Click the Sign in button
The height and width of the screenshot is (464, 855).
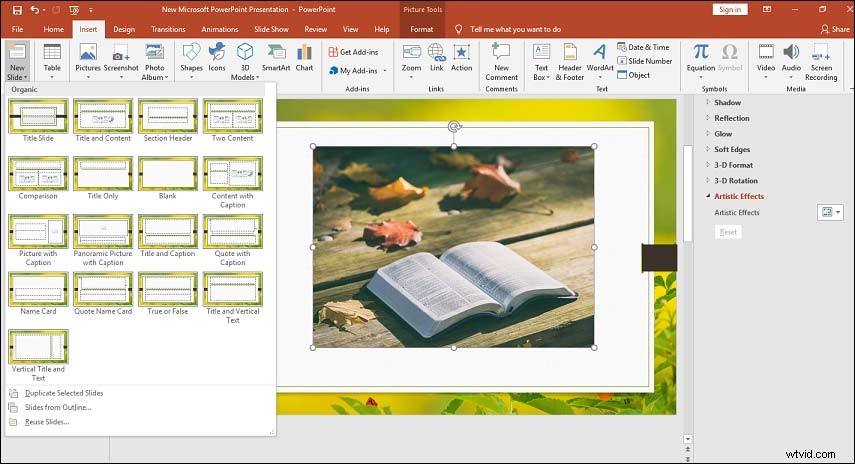[730, 9]
